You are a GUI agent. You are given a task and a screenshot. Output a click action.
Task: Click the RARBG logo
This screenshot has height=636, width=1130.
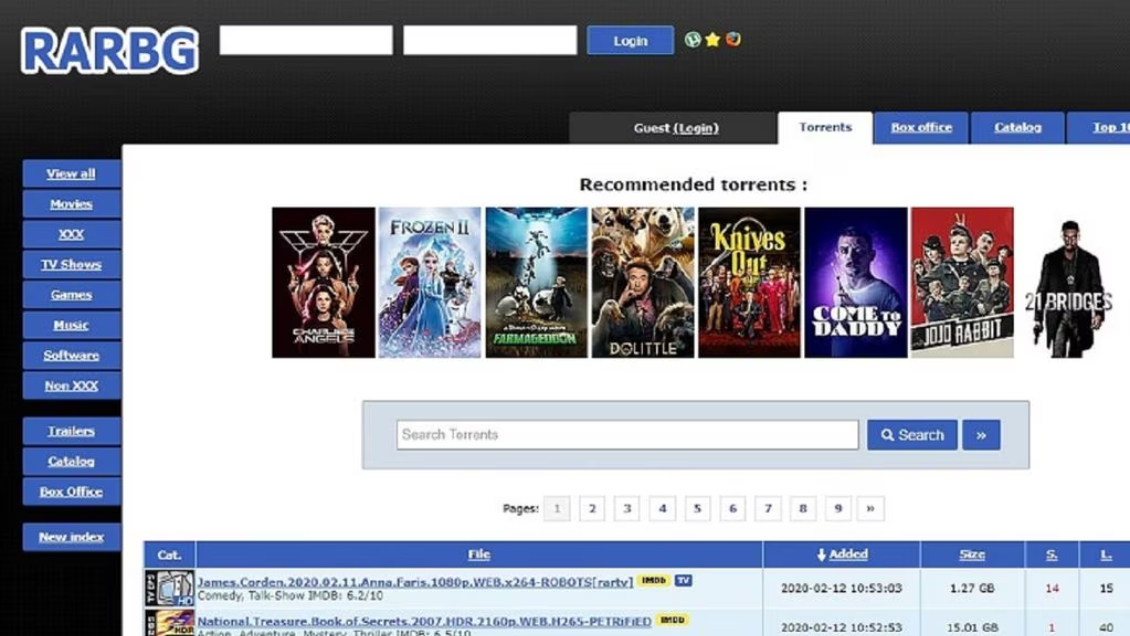click(106, 48)
